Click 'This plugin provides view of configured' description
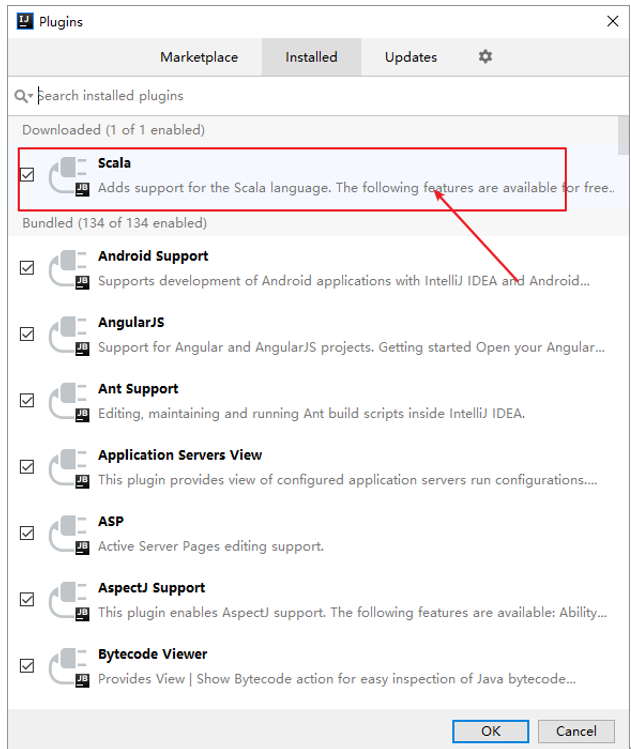Image resolution: width=631 pixels, height=749 pixels. point(348,480)
